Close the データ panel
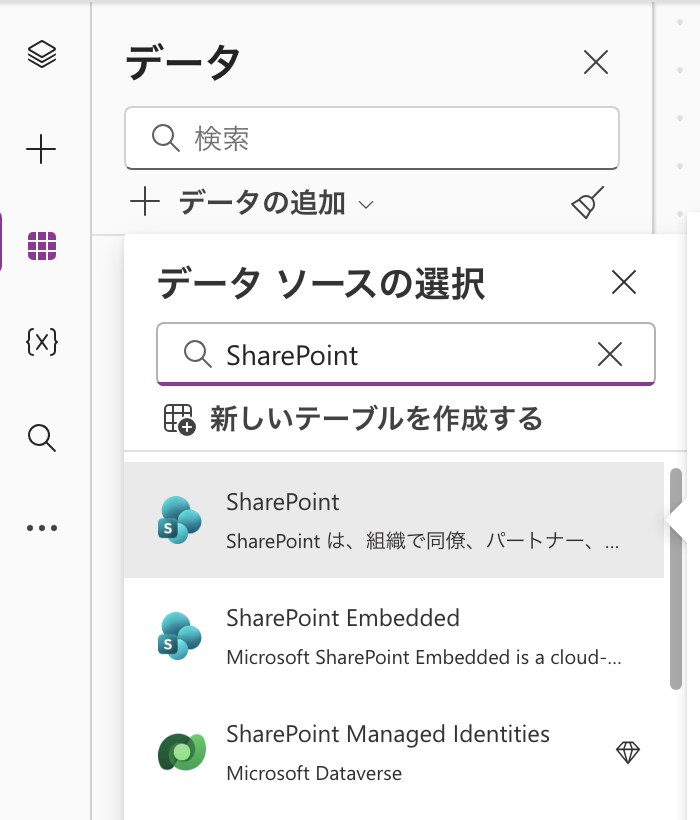 point(595,63)
